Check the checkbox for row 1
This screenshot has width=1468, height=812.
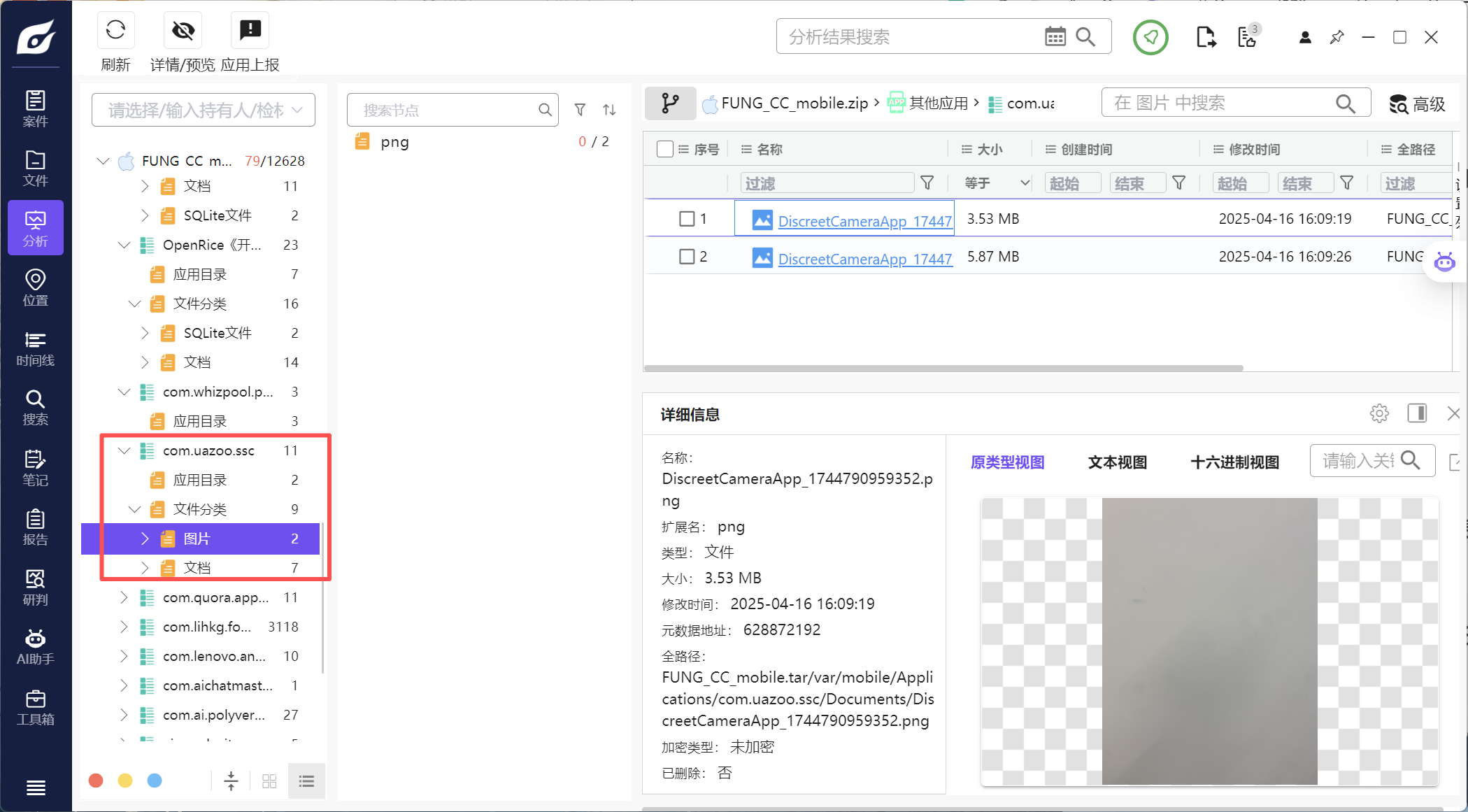coord(687,219)
